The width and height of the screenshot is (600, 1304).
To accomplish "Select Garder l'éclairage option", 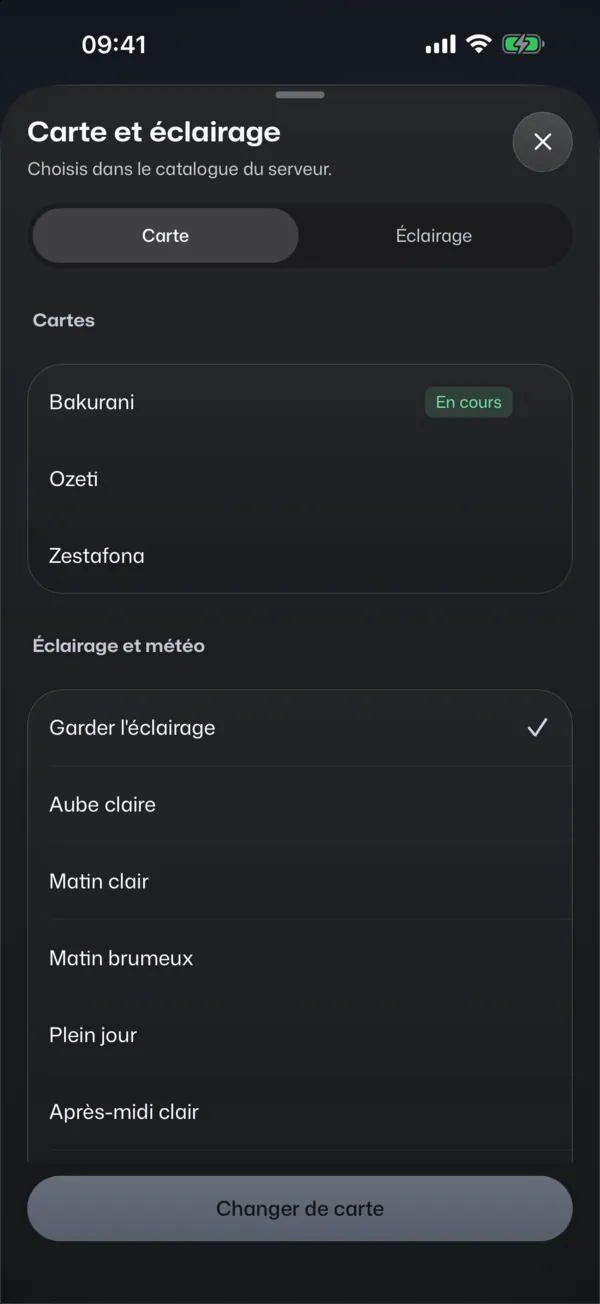I will click(300, 728).
